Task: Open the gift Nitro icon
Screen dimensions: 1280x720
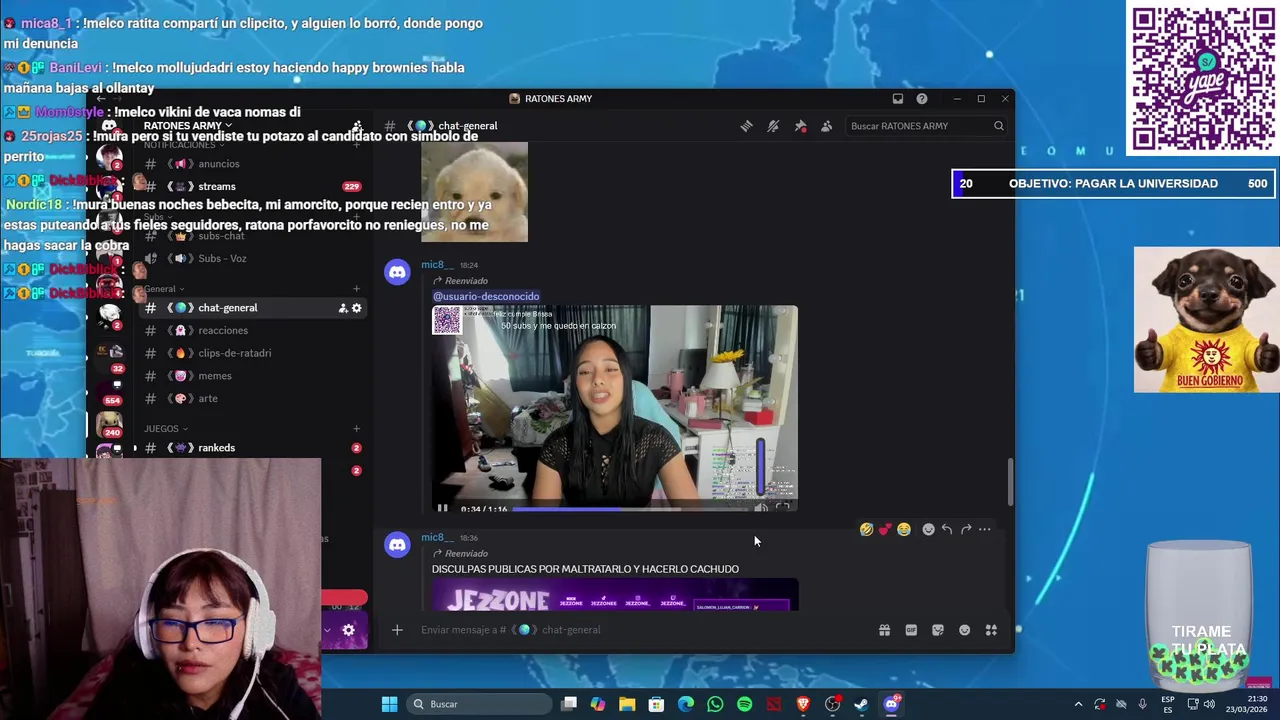Action: (x=884, y=630)
